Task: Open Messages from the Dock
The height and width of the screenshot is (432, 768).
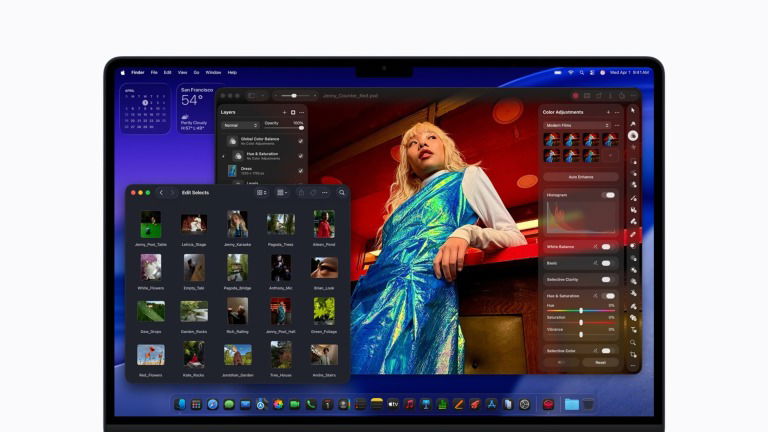Action: tap(229, 405)
